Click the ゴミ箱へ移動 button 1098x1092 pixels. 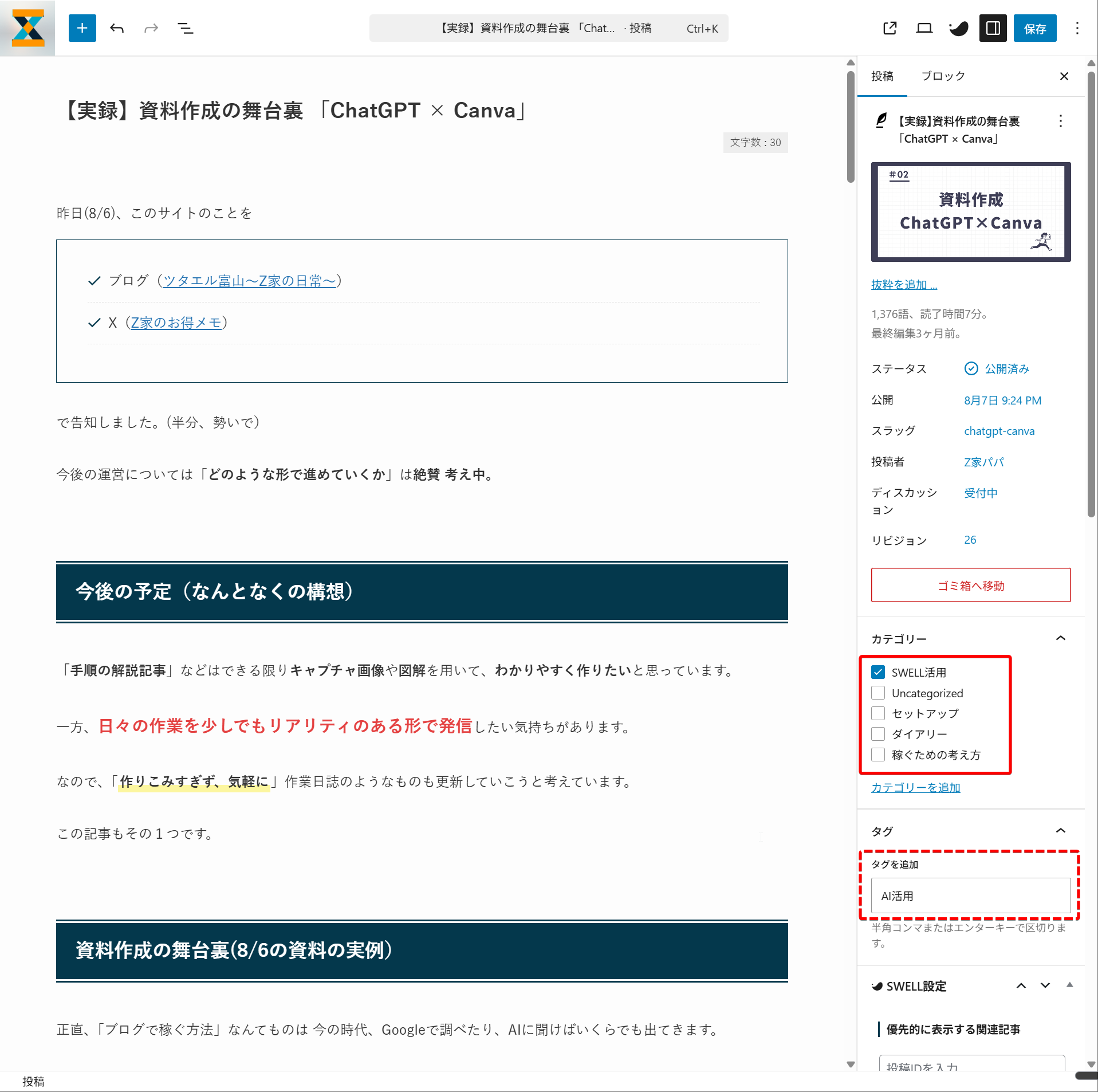970,585
